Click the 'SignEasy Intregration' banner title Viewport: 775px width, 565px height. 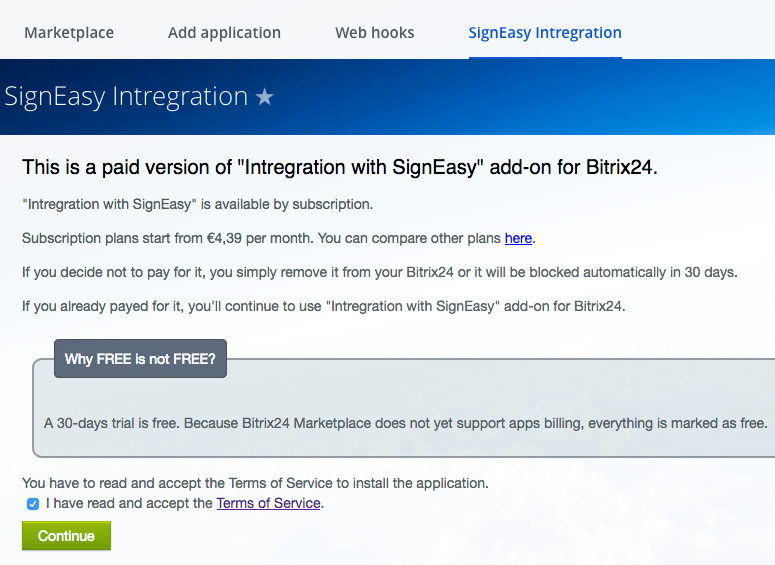click(126, 96)
